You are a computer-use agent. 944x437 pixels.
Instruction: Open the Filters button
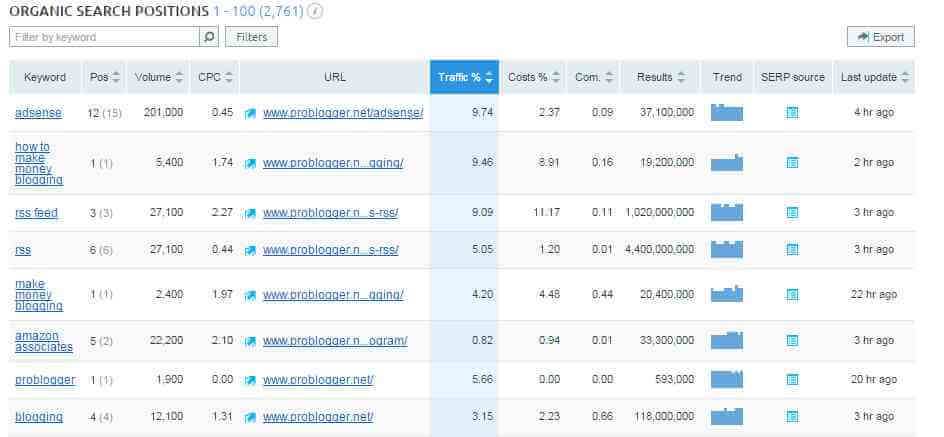(x=252, y=37)
